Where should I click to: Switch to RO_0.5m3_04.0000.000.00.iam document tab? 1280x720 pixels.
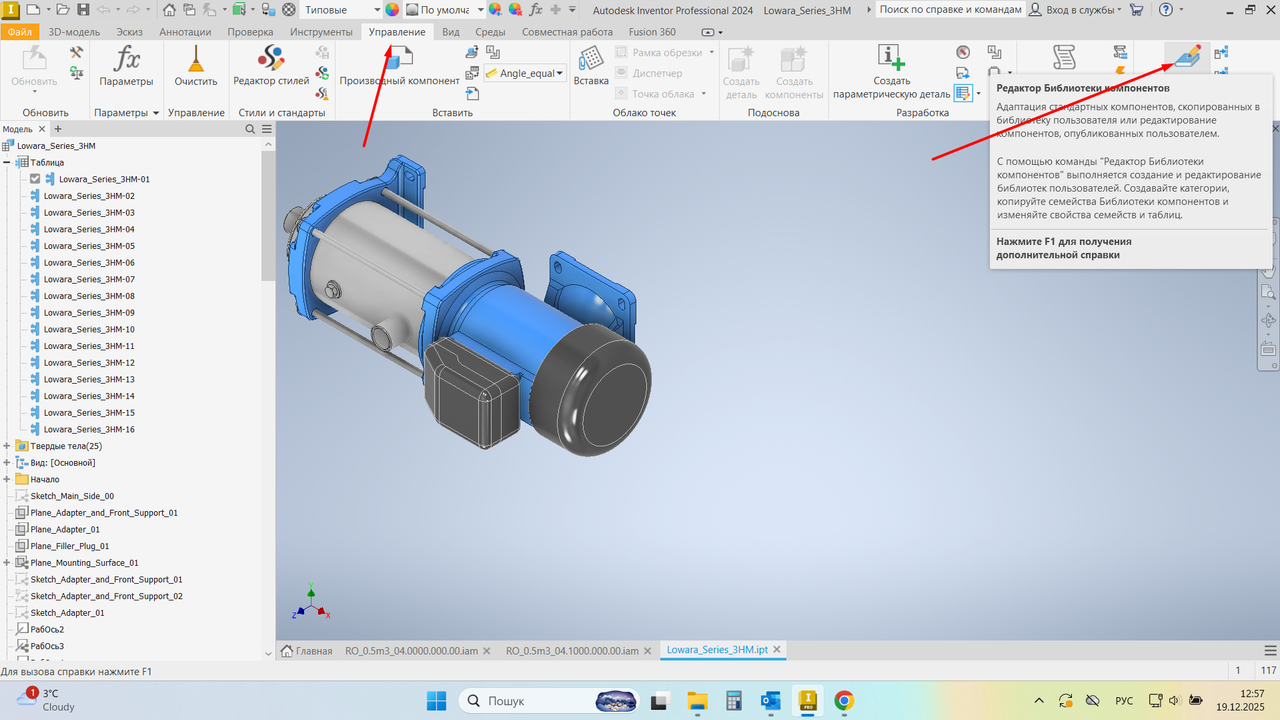(x=411, y=650)
